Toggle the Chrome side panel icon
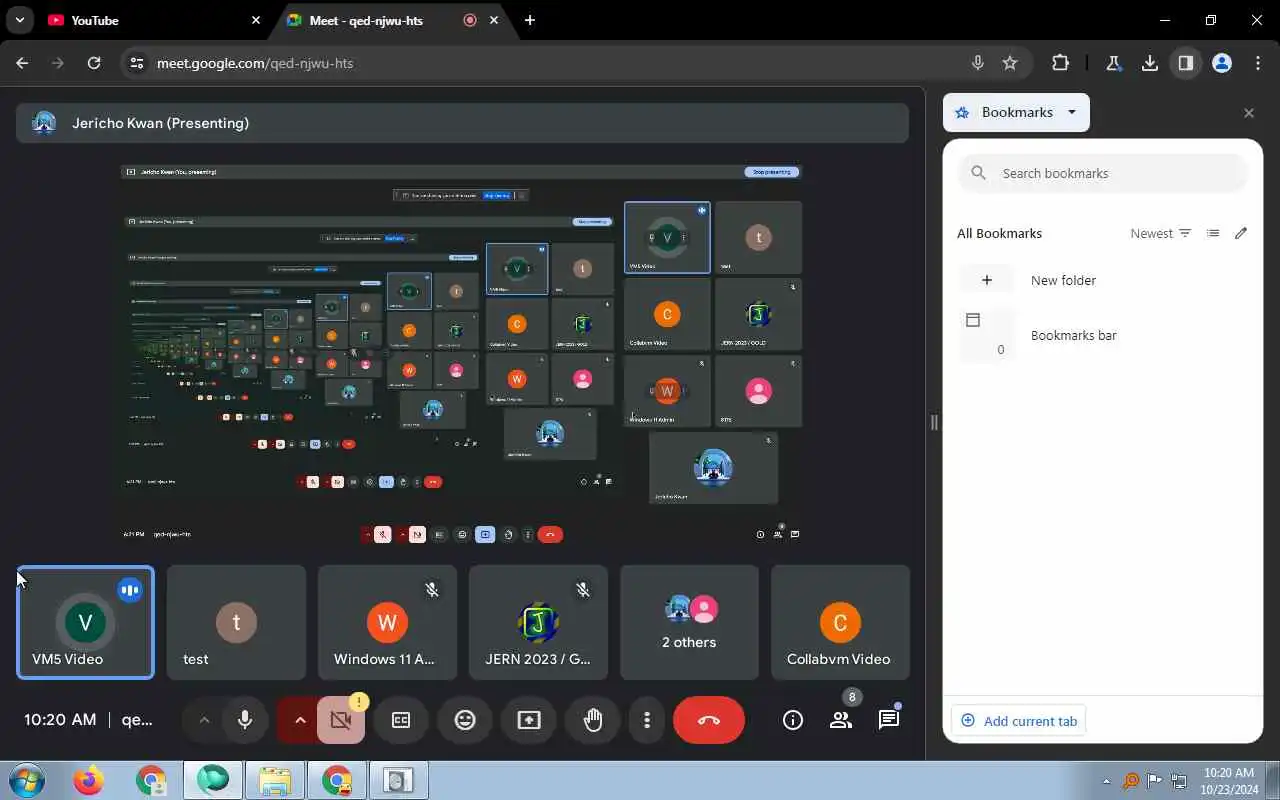The image size is (1280, 800). 1186,63
